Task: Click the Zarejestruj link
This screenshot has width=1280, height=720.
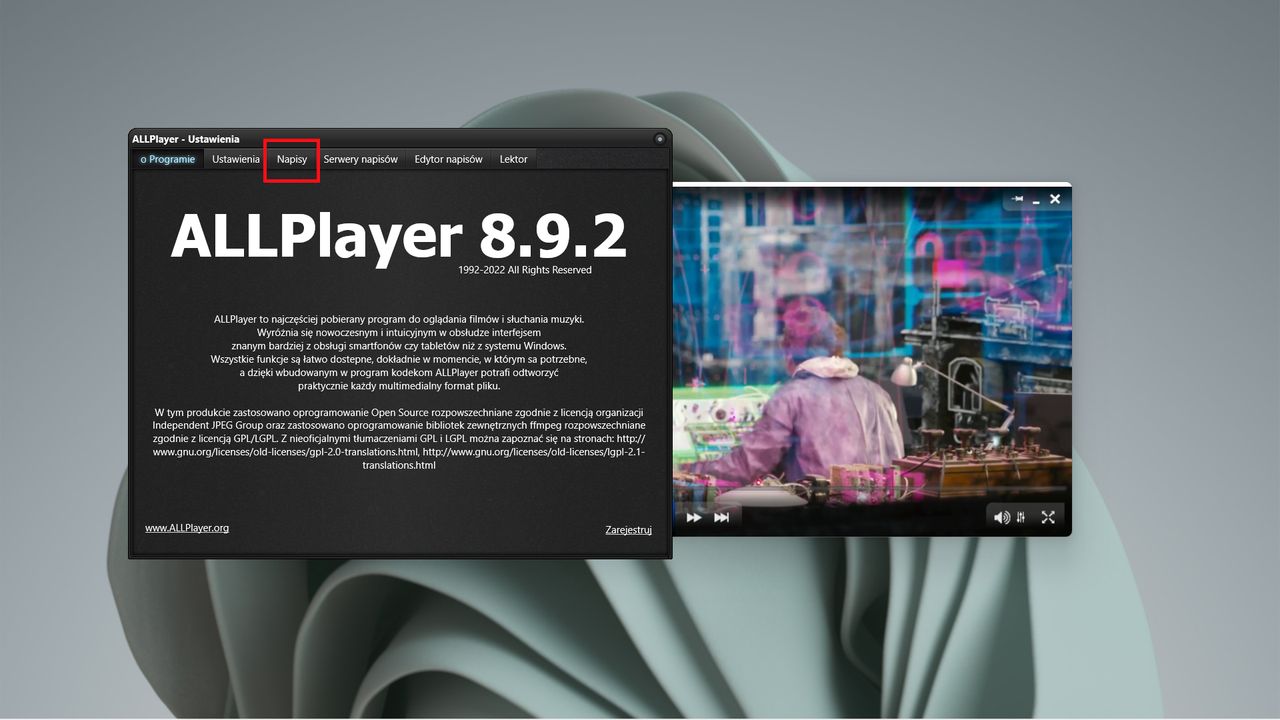Action: click(x=628, y=530)
